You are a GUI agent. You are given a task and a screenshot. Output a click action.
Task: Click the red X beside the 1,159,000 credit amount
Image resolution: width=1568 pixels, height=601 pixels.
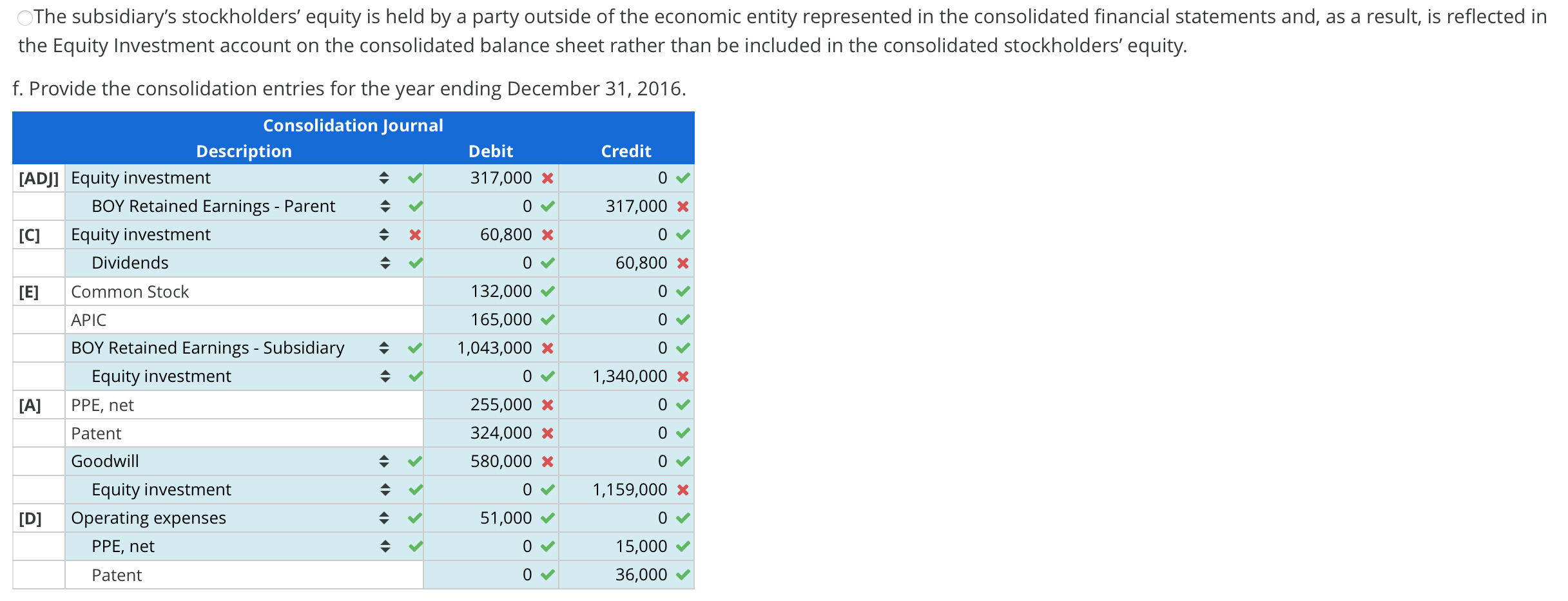coord(682,490)
